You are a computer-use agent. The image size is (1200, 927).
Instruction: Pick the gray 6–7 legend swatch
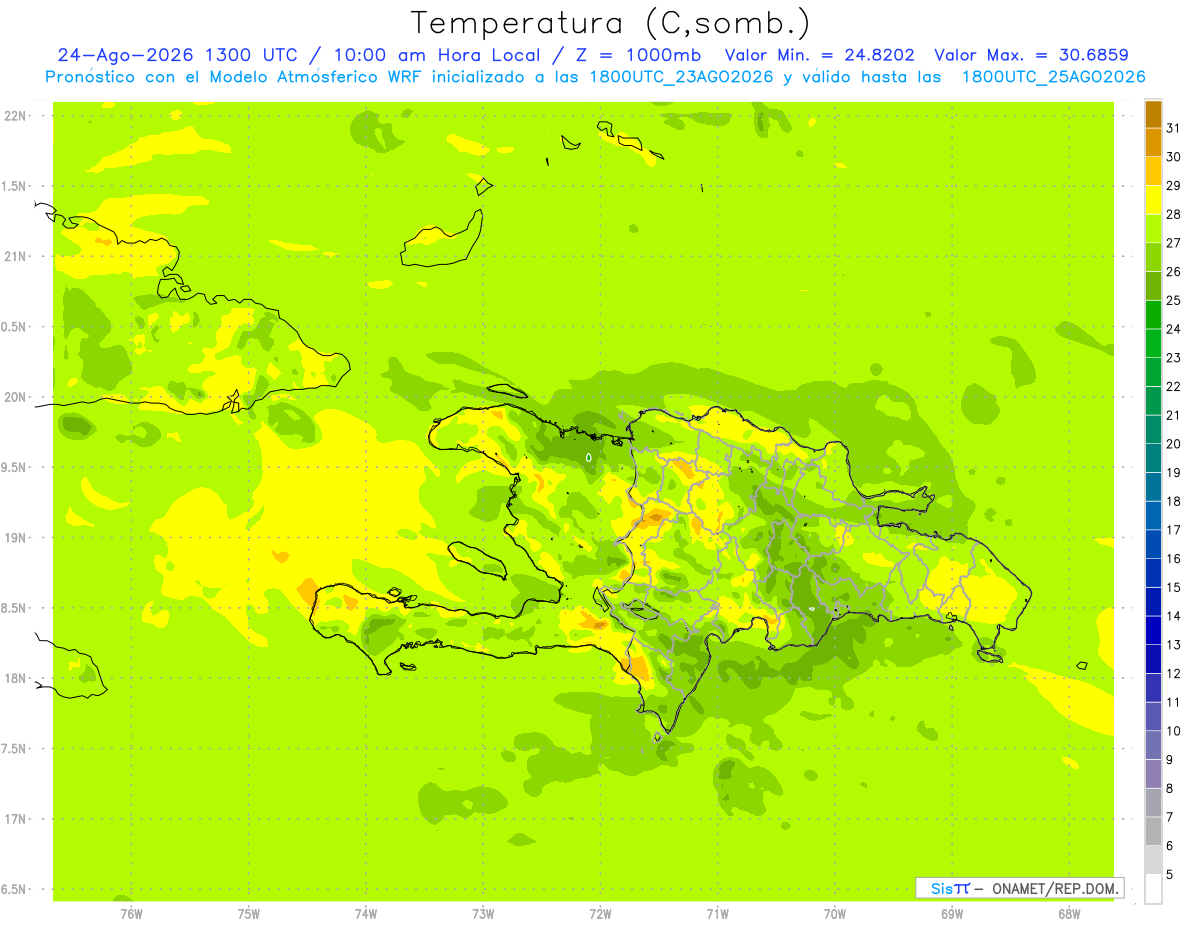point(1153,831)
